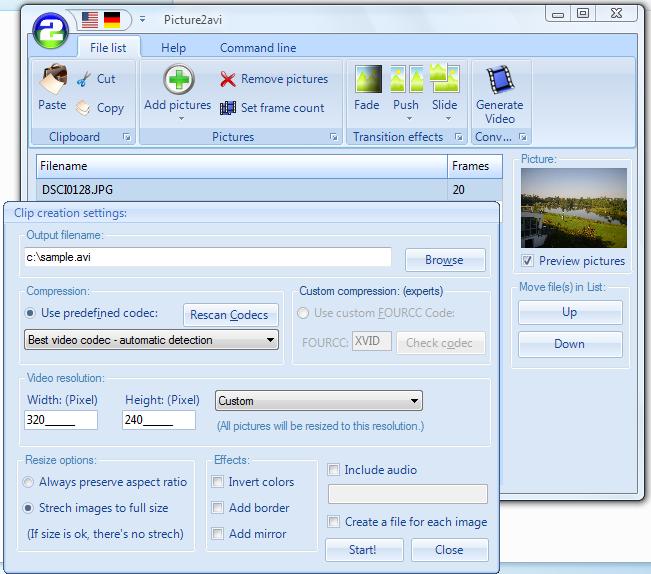Click the Generate Video film icon

pyautogui.click(x=499, y=80)
